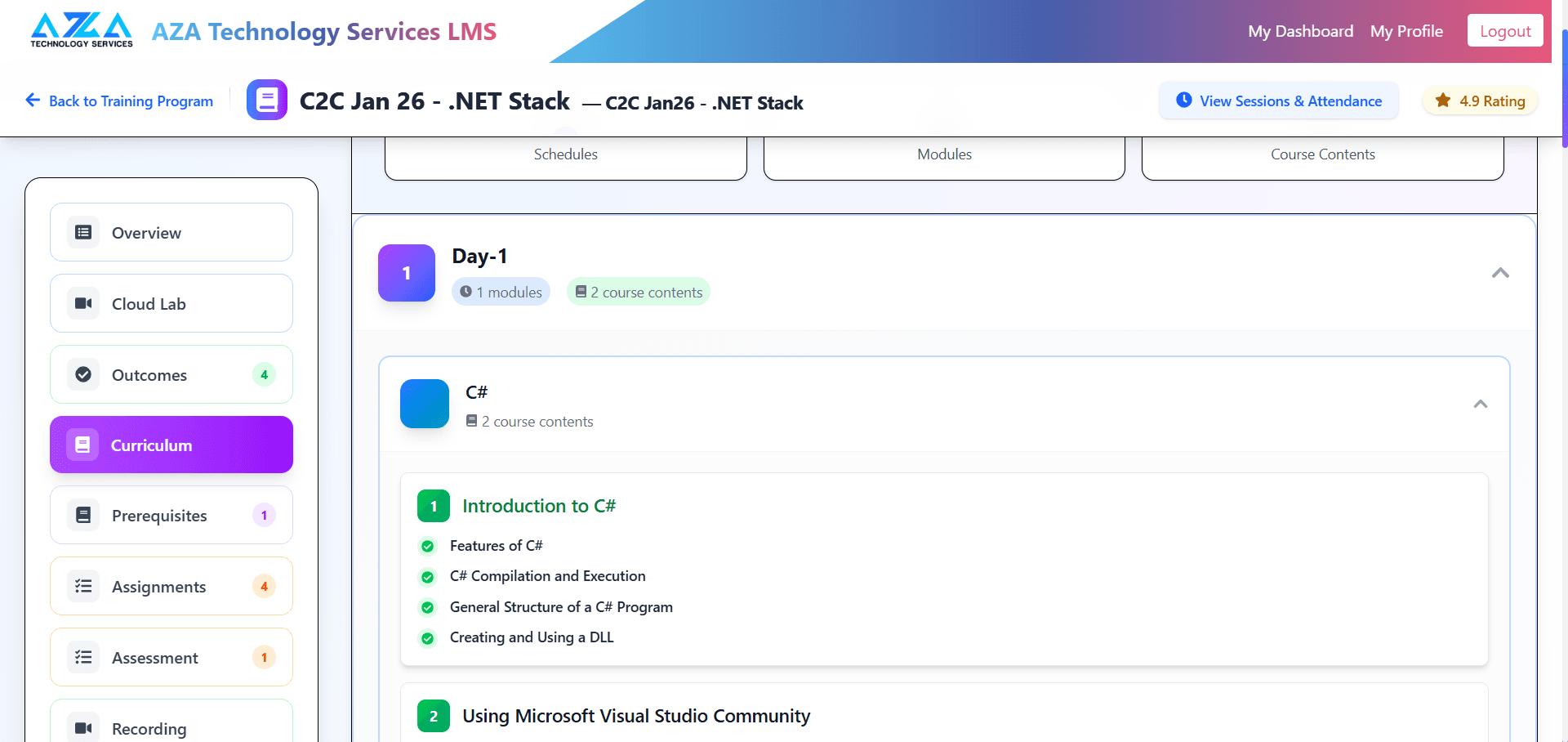Click the Assignments count badge showing 4

pos(264,586)
